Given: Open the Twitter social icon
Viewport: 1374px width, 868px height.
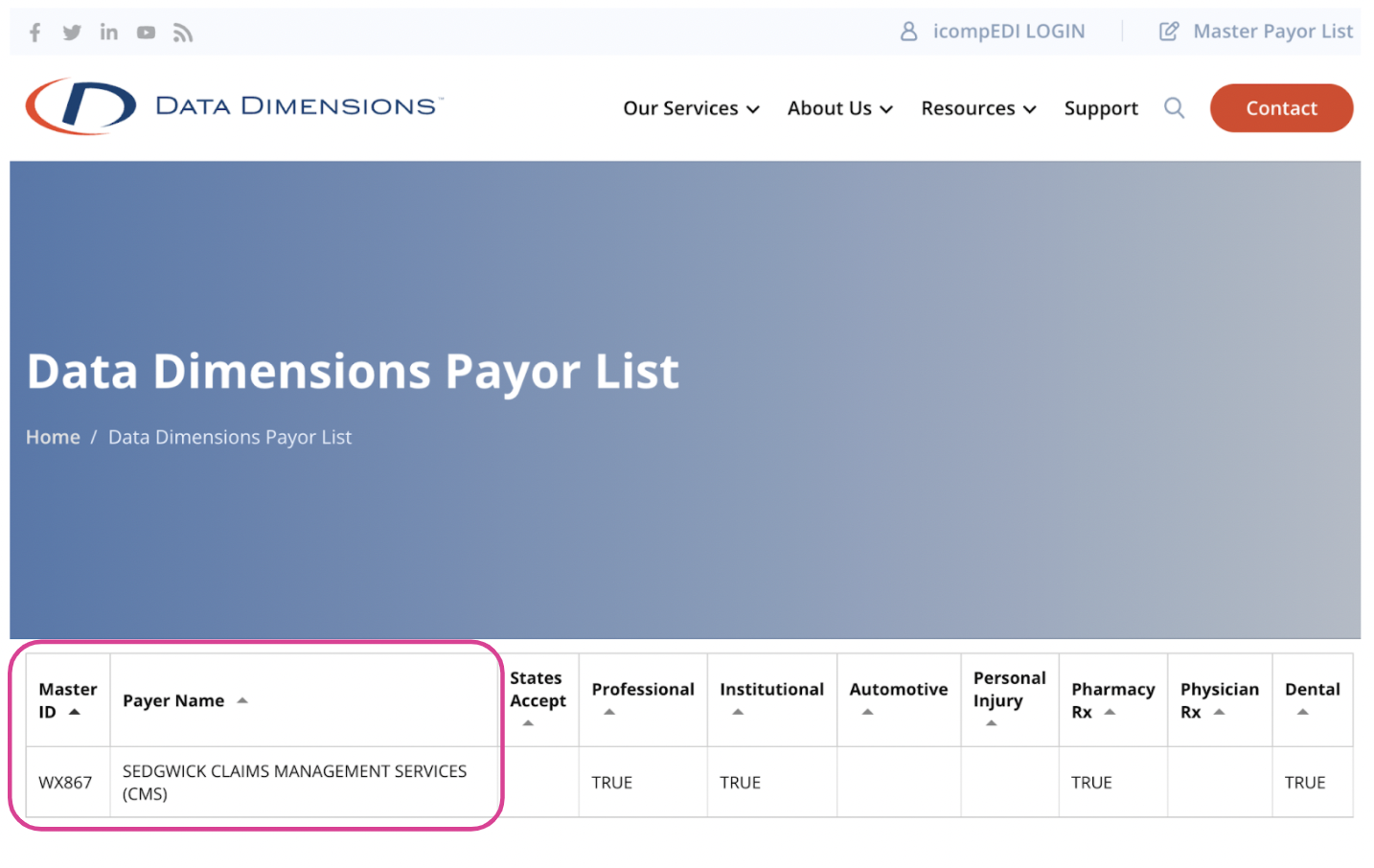Looking at the screenshot, I should [72, 33].
